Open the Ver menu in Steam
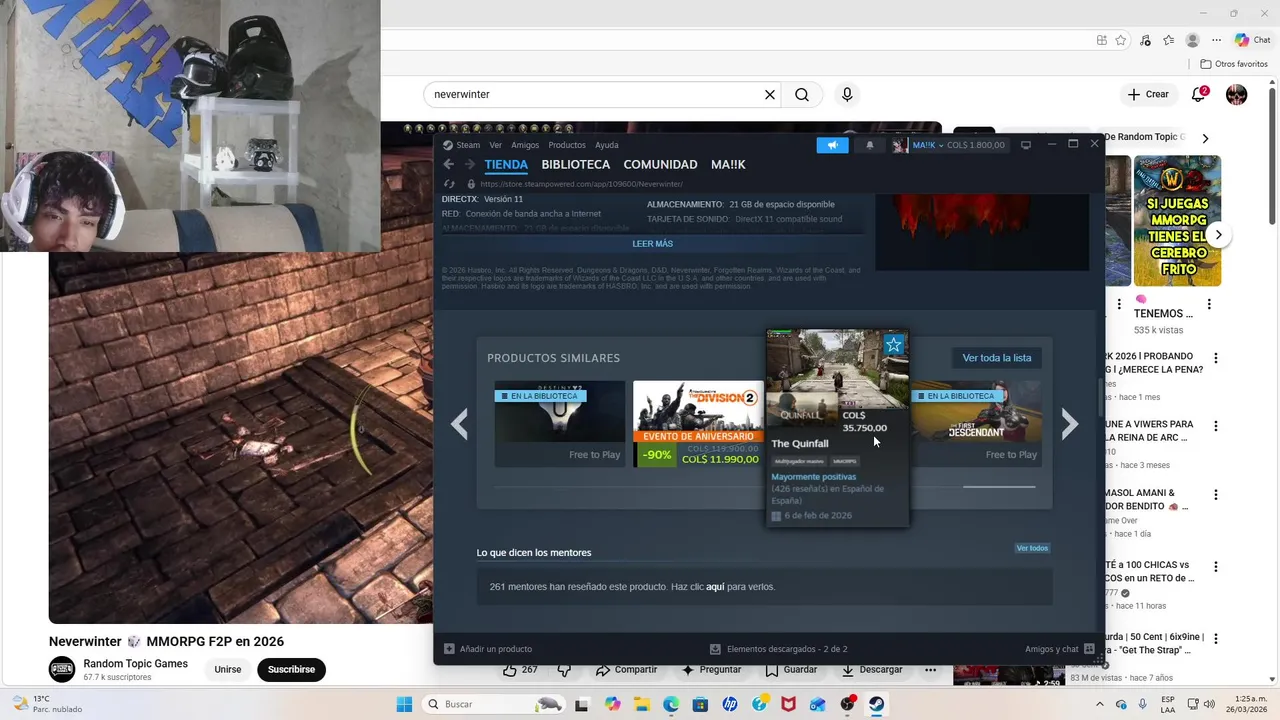The image size is (1280, 720). pyautogui.click(x=496, y=145)
